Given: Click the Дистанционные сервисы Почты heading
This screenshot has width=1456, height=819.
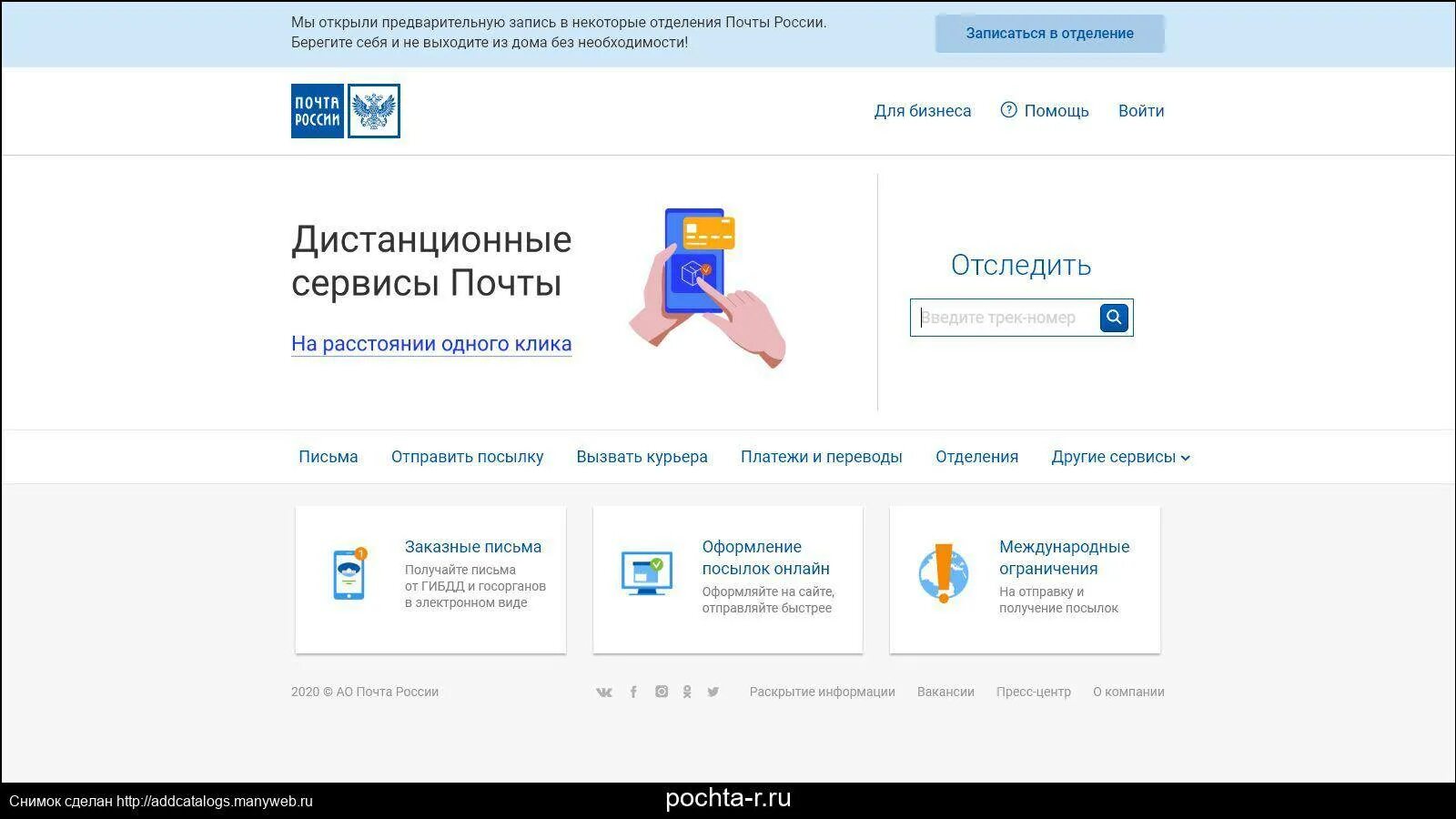Looking at the screenshot, I should point(431,261).
